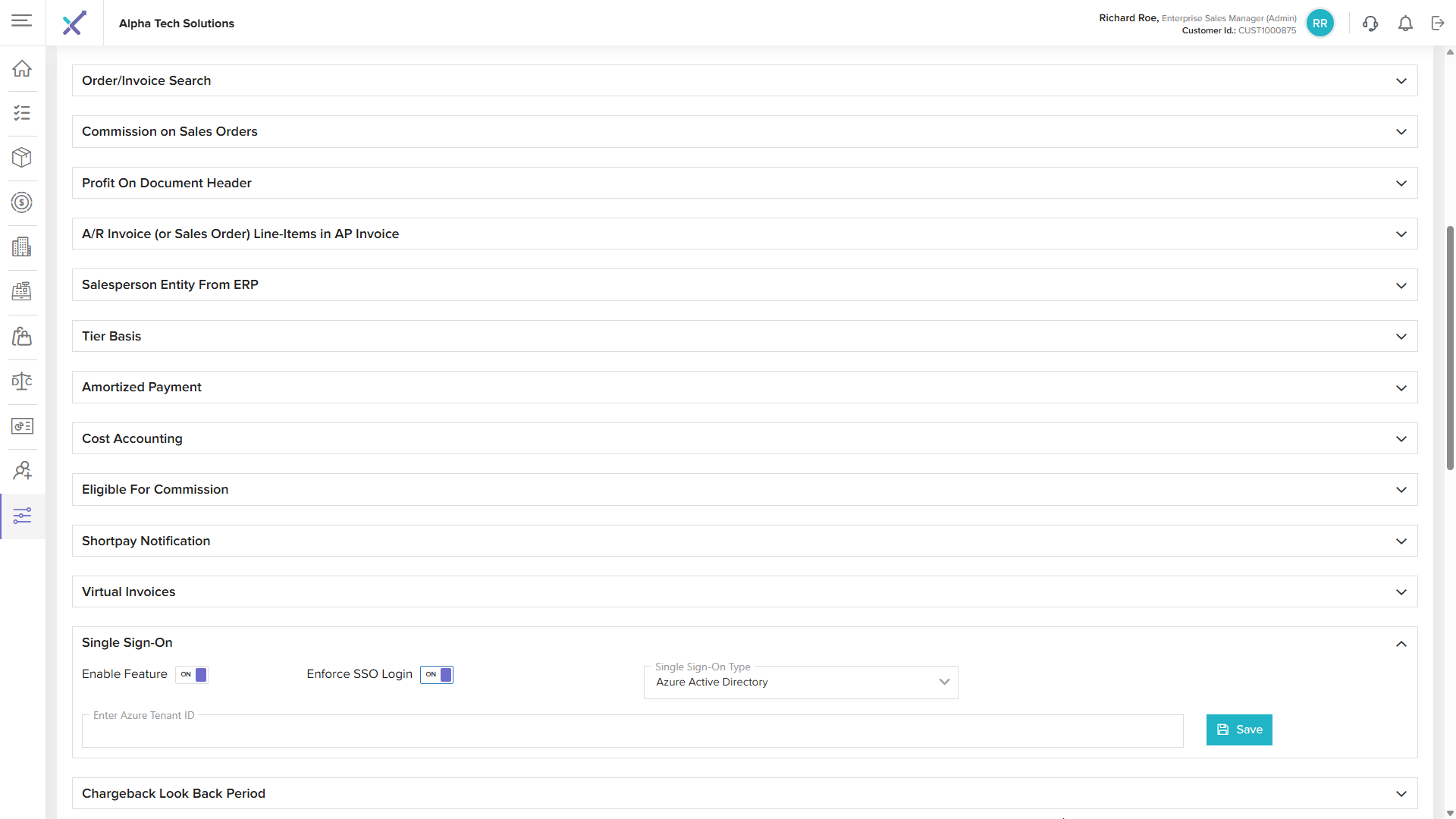Image resolution: width=1456 pixels, height=819 pixels.
Task: Click the logout icon in header
Action: point(1438,24)
